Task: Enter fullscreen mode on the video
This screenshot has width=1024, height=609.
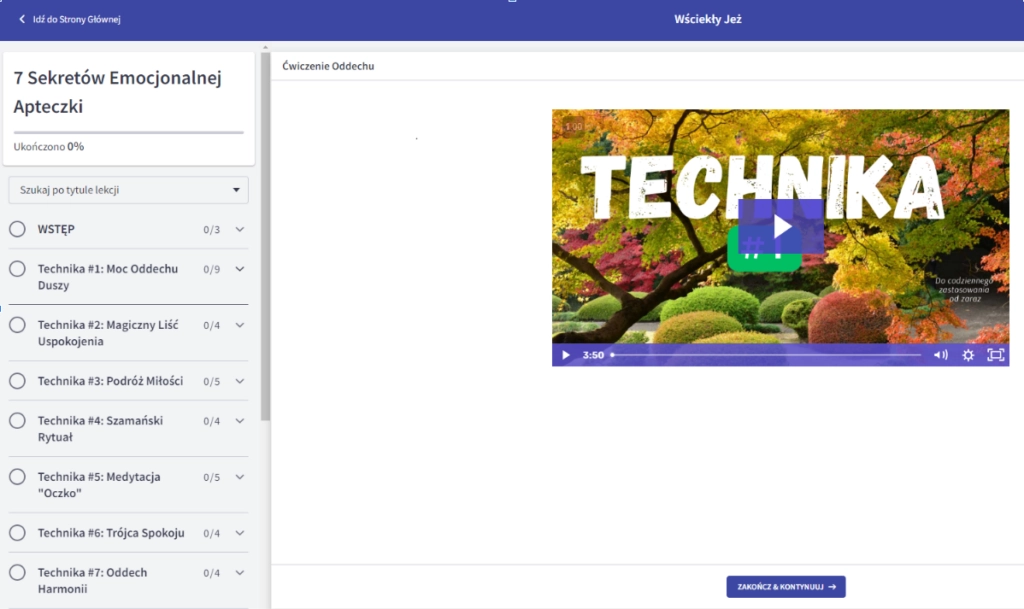Action: 995,355
